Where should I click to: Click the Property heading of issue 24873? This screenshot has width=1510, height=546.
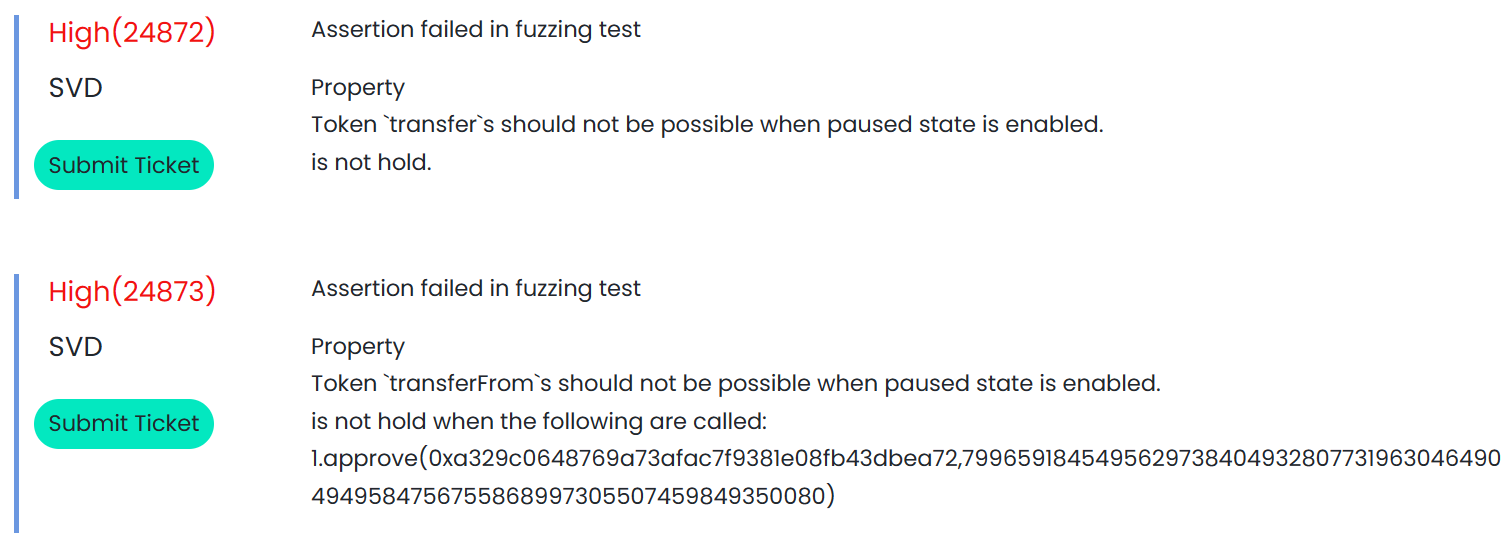coord(358,347)
